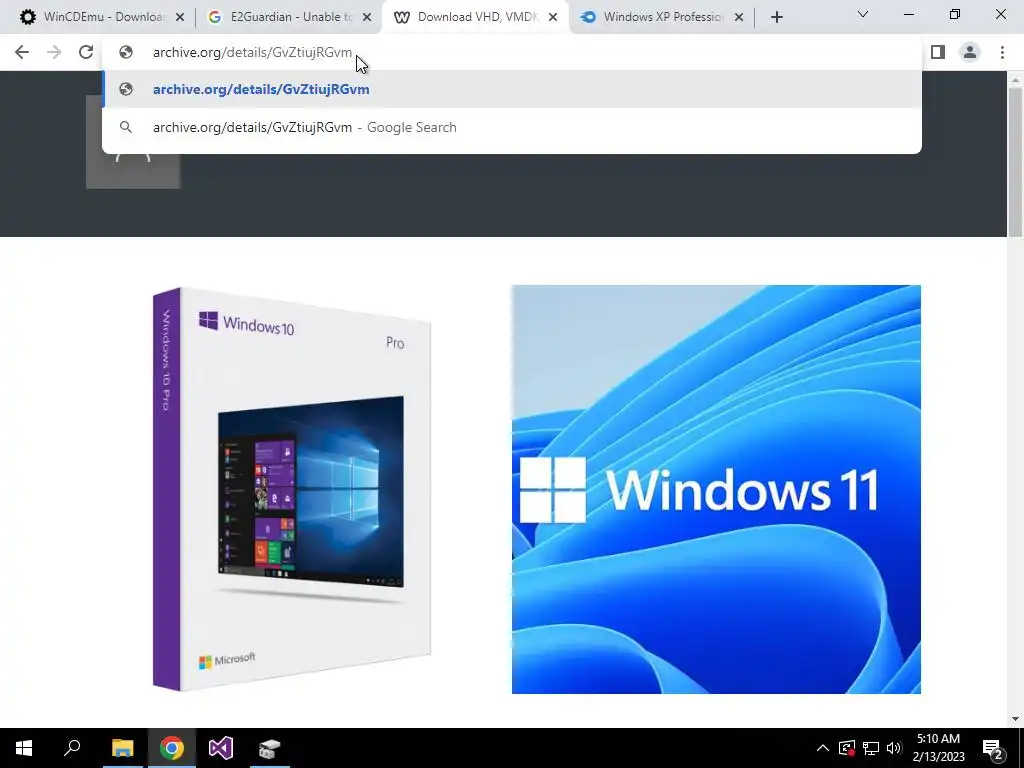Choose the Google Search suggestion for archive.org
This screenshot has height=768, width=1024.
coord(512,127)
